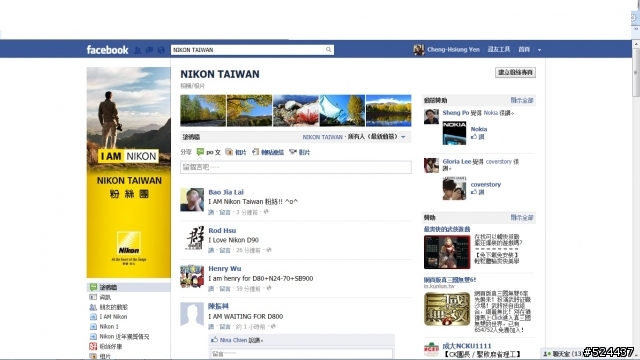Open messages icon in header

[149, 50]
